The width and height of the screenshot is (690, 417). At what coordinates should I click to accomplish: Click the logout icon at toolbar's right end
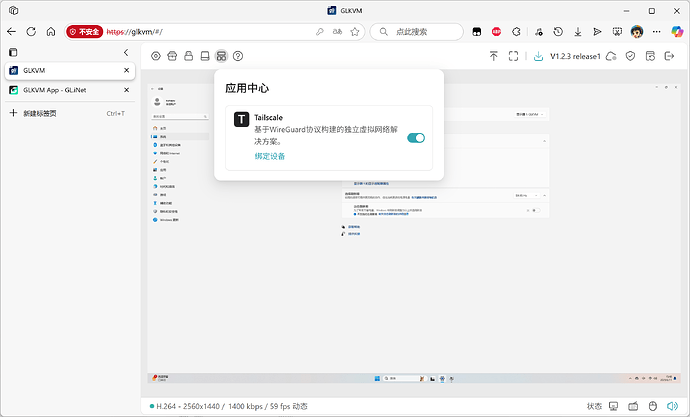[x=670, y=56]
